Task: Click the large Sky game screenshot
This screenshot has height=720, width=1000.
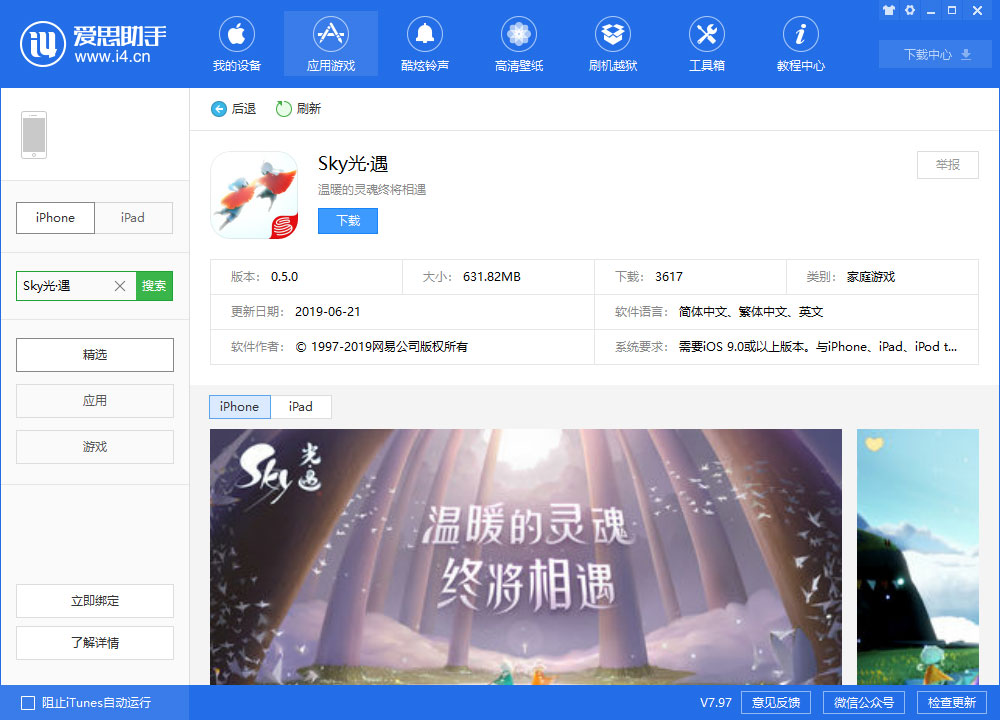Action: [x=526, y=556]
